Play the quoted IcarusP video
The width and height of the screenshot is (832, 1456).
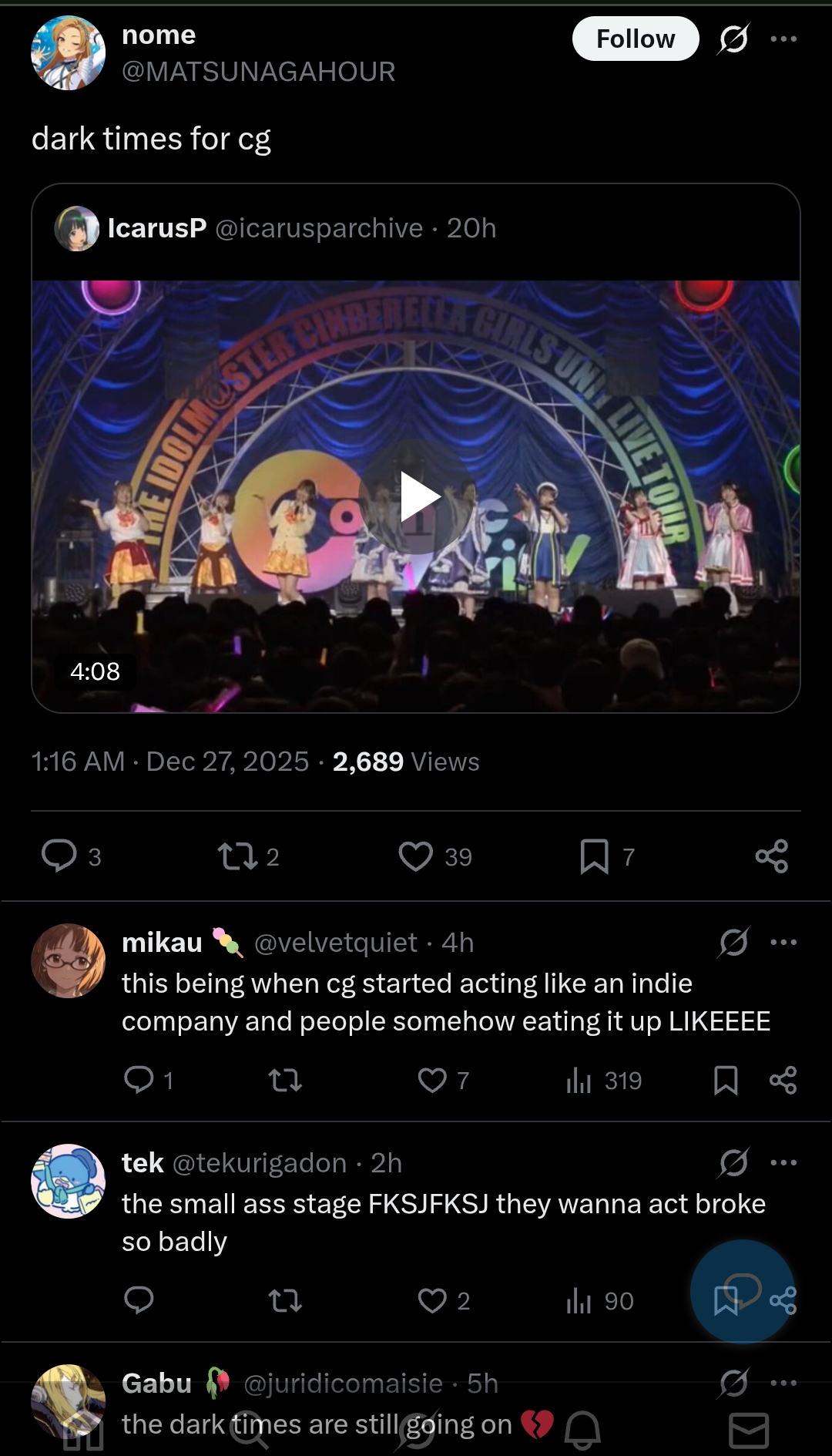(x=416, y=497)
